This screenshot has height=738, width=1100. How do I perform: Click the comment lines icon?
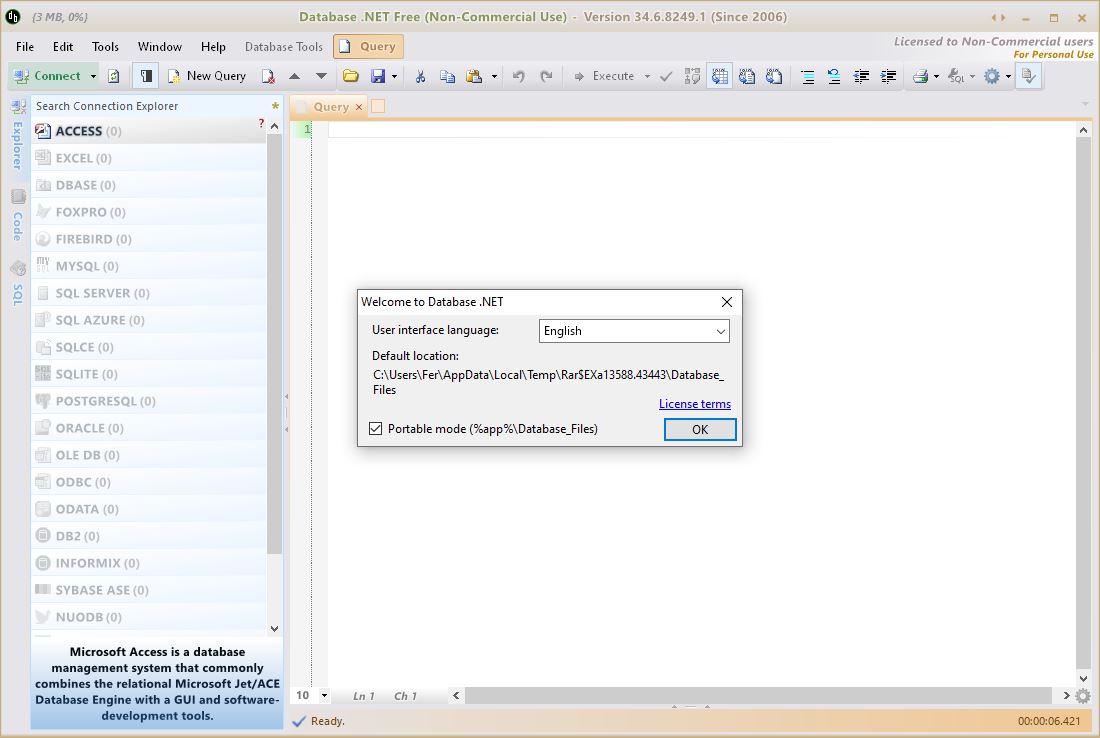(x=807, y=76)
